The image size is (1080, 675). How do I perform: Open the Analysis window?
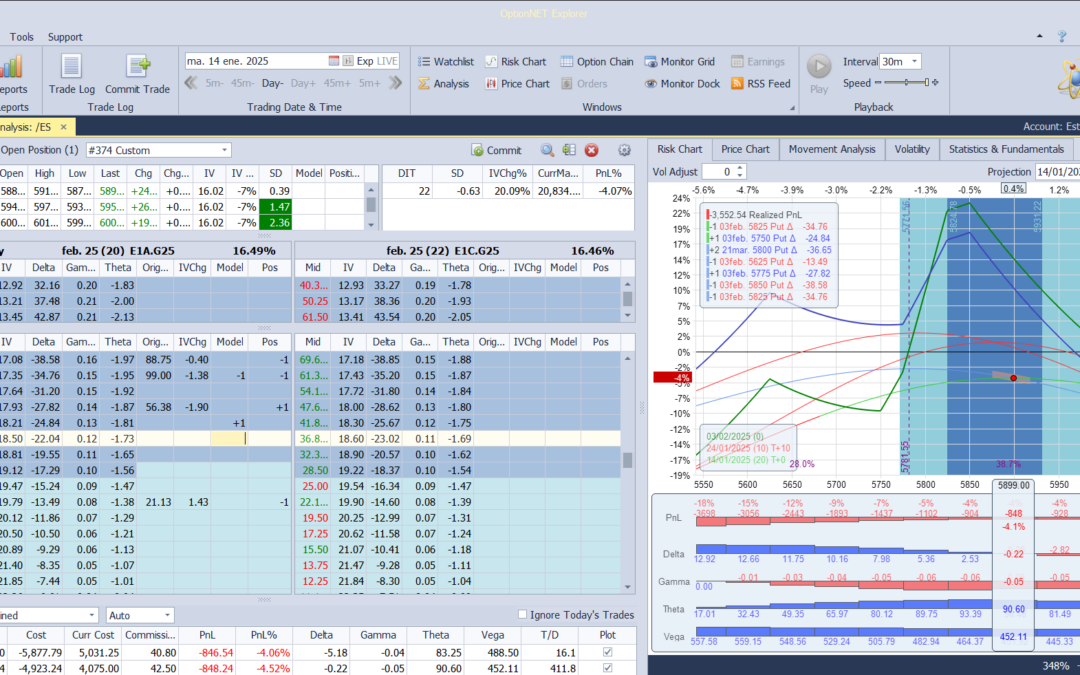pos(444,83)
